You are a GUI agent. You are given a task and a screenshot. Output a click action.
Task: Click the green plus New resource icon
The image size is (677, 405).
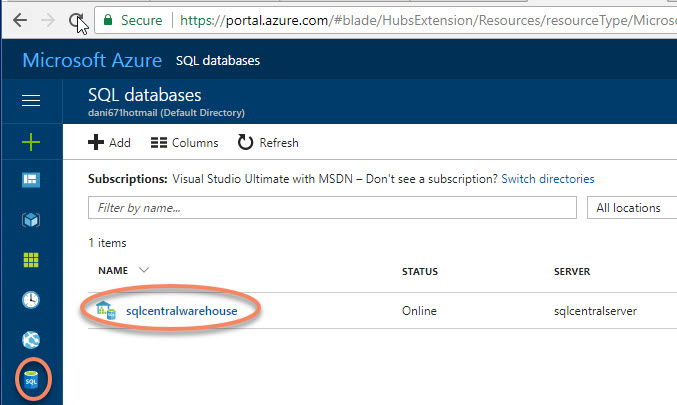(31, 143)
